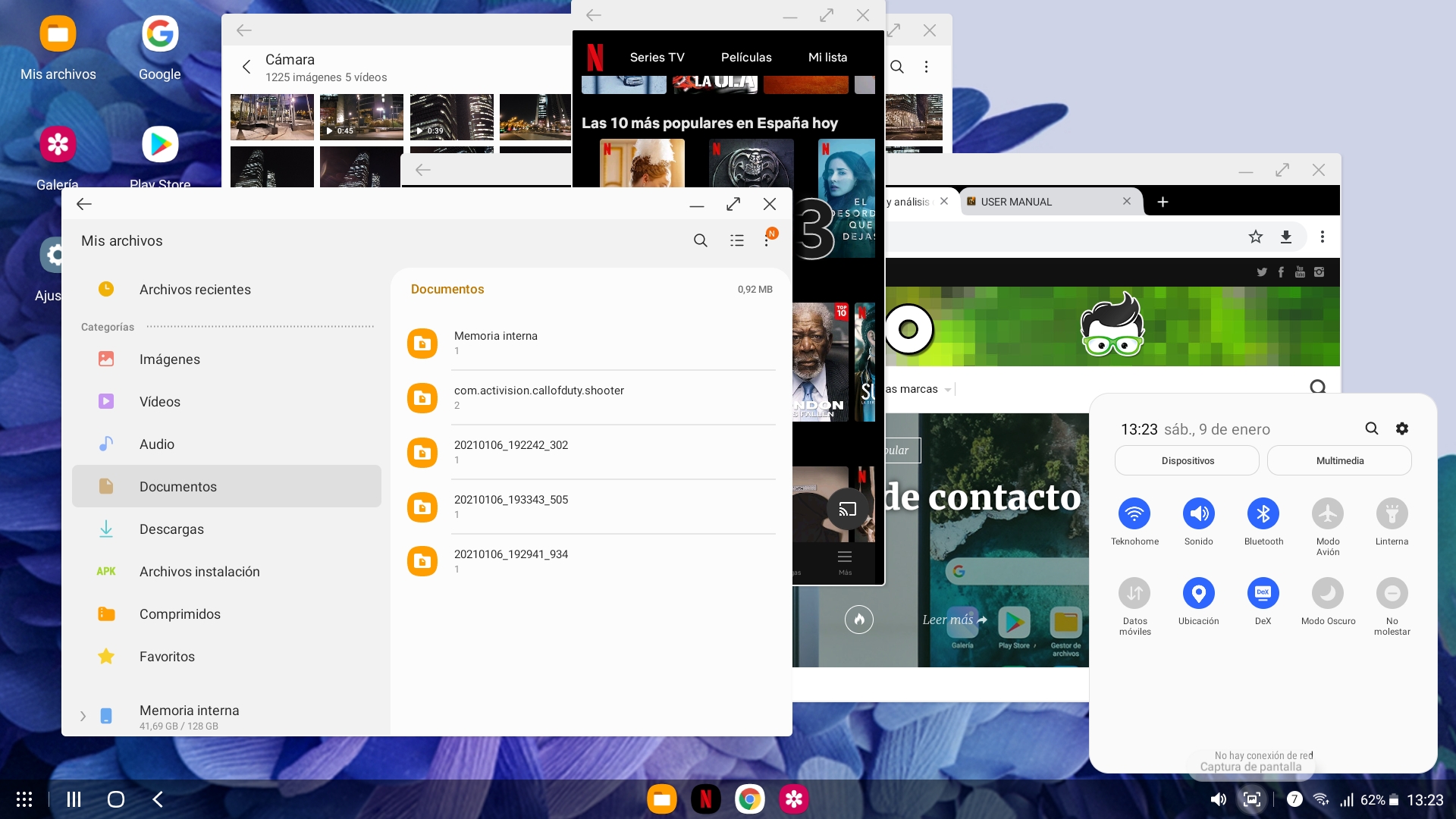
Task: Open Más menu in Netflix
Action: point(845,563)
